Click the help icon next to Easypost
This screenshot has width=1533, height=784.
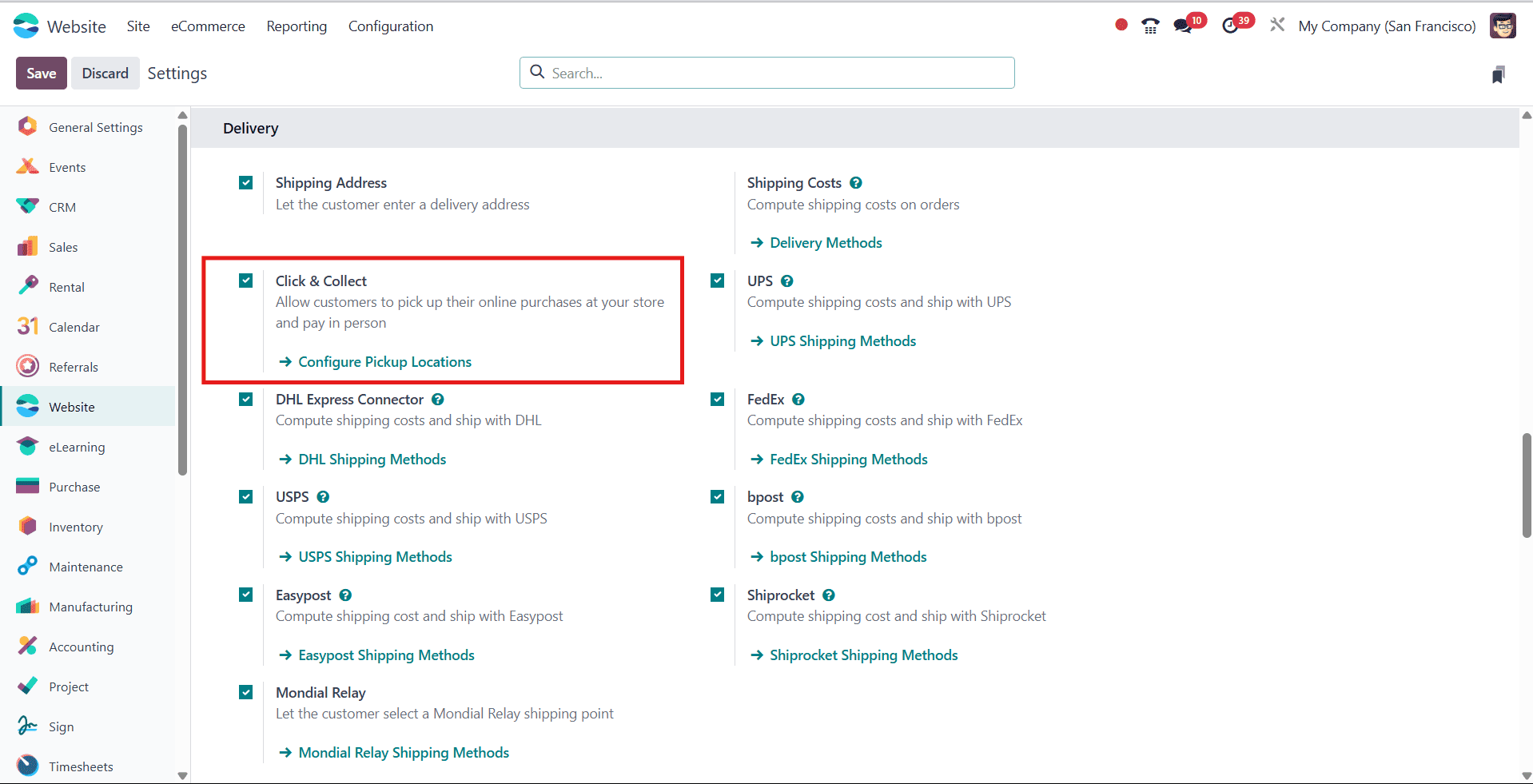pos(345,595)
